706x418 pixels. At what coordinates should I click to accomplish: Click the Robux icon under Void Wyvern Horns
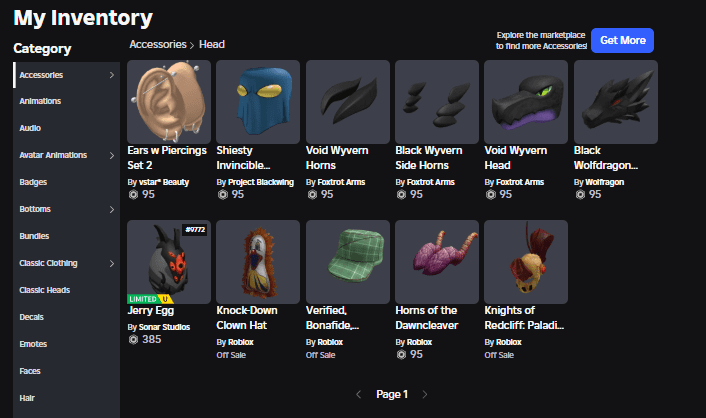(x=312, y=195)
